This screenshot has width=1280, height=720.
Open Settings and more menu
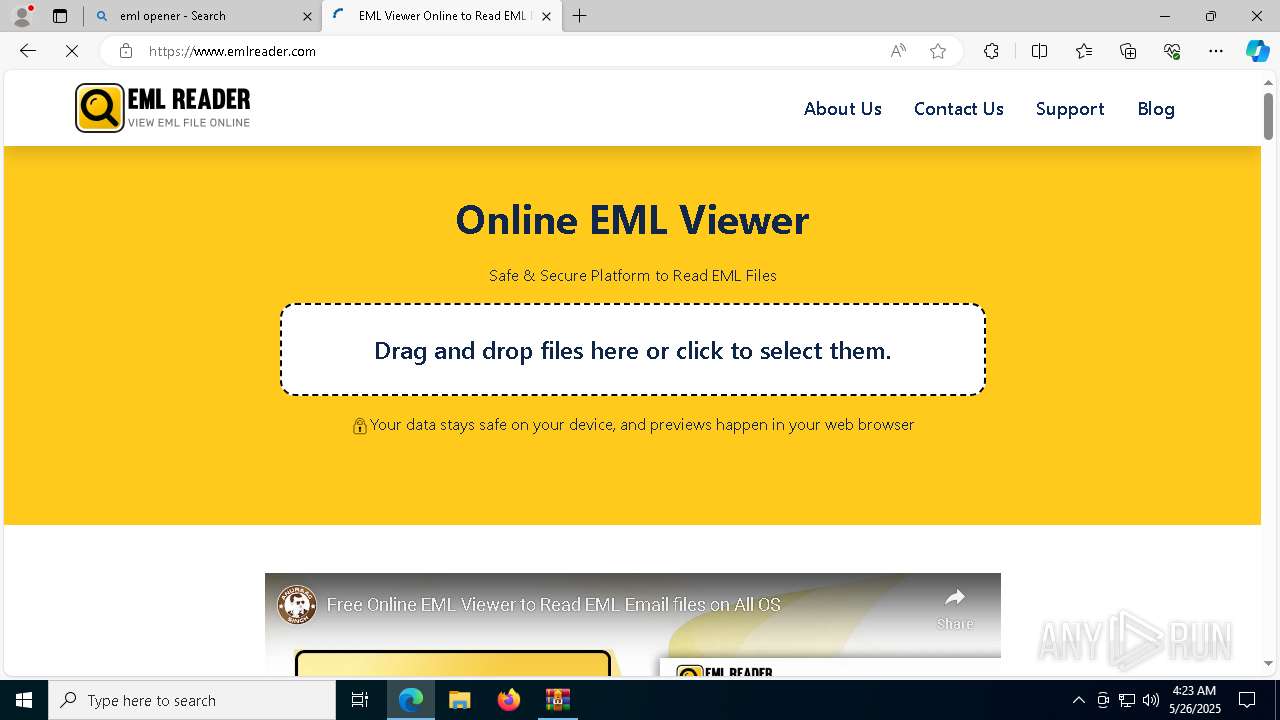coord(1216,51)
